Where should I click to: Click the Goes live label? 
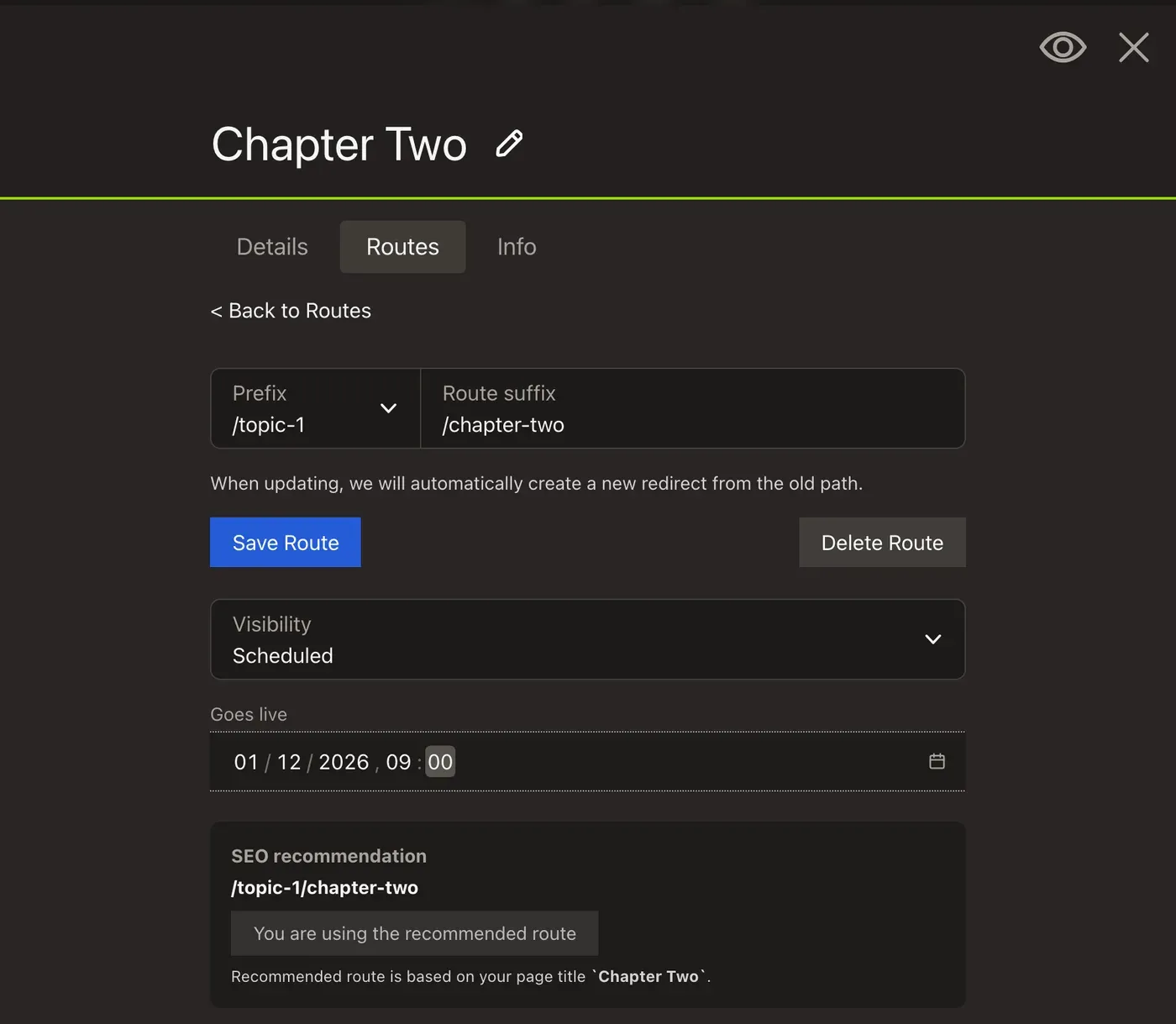(249, 714)
